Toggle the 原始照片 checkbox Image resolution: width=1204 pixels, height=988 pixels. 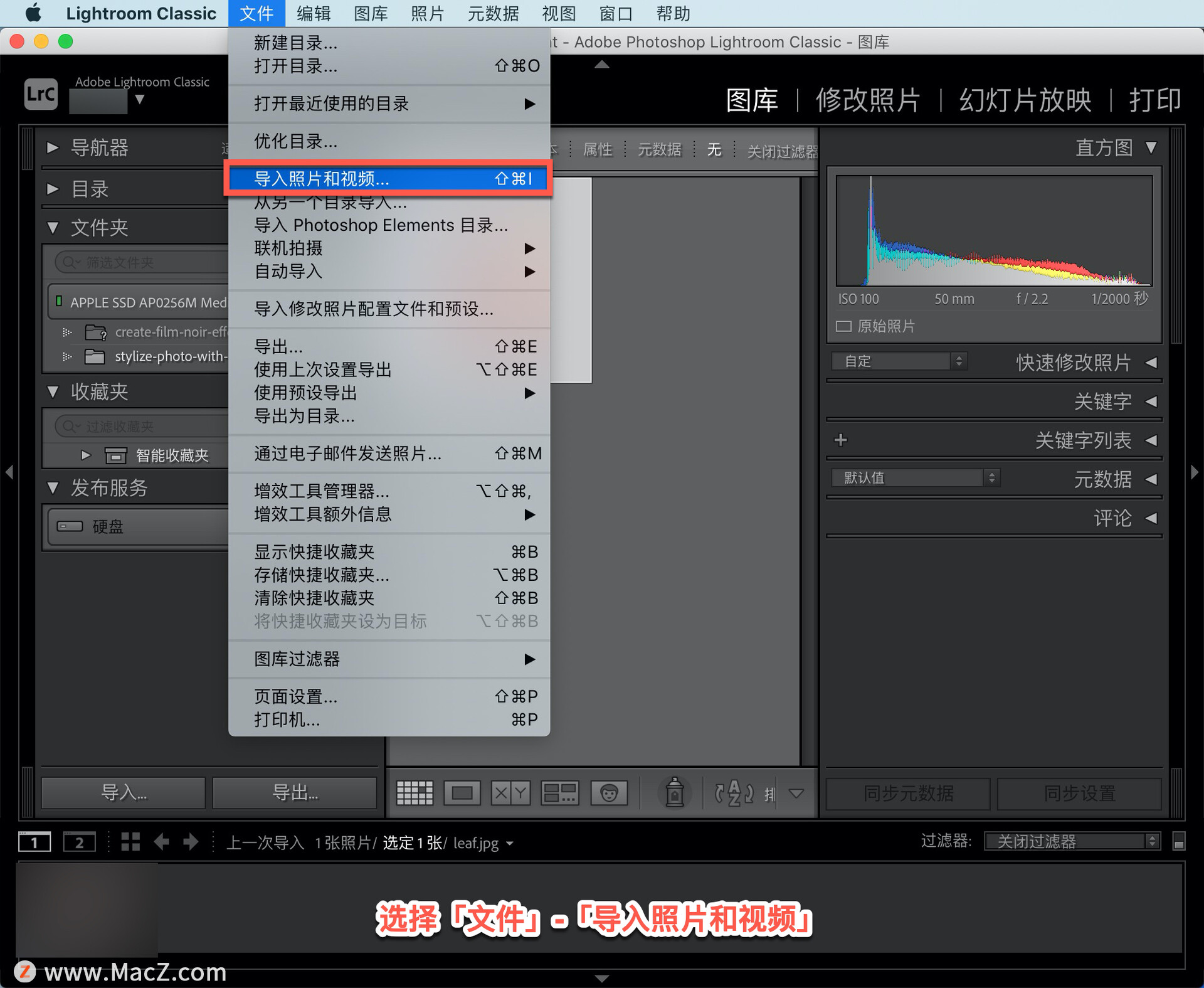point(843,326)
